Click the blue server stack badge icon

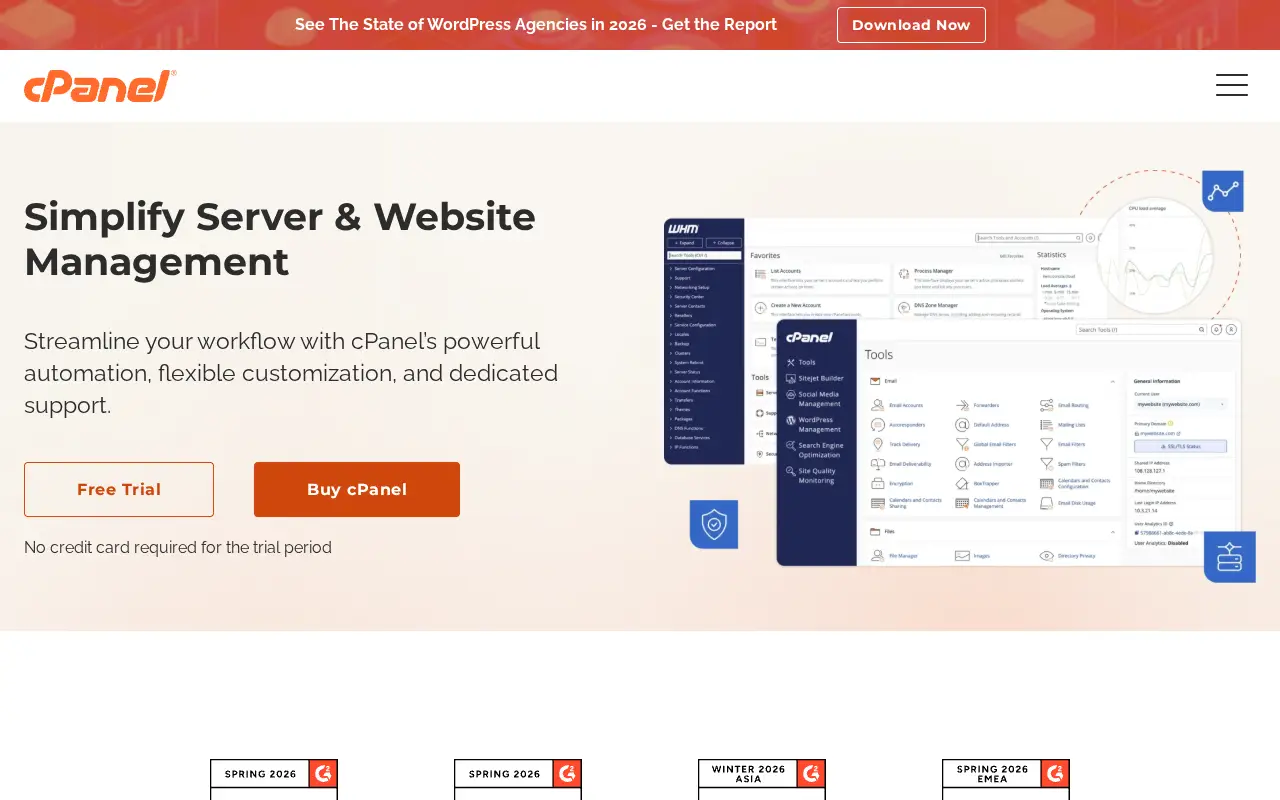(x=1229, y=557)
